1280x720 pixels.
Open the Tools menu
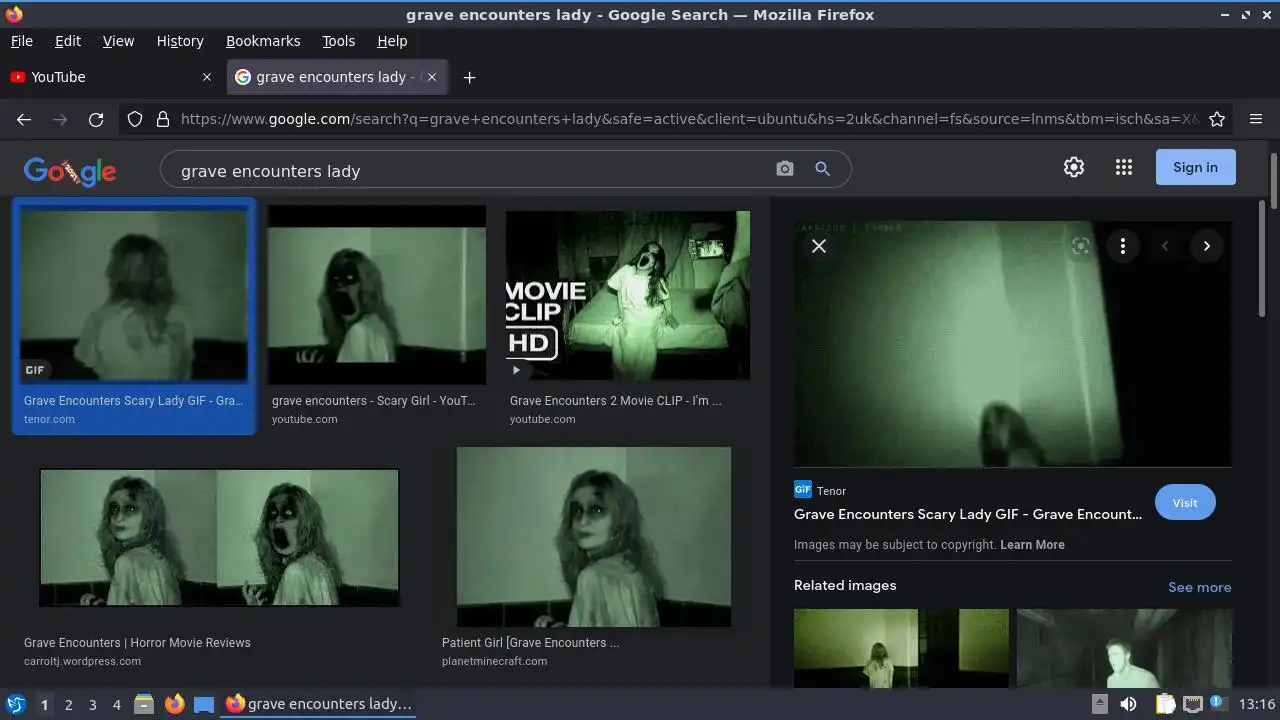(x=338, y=41)
